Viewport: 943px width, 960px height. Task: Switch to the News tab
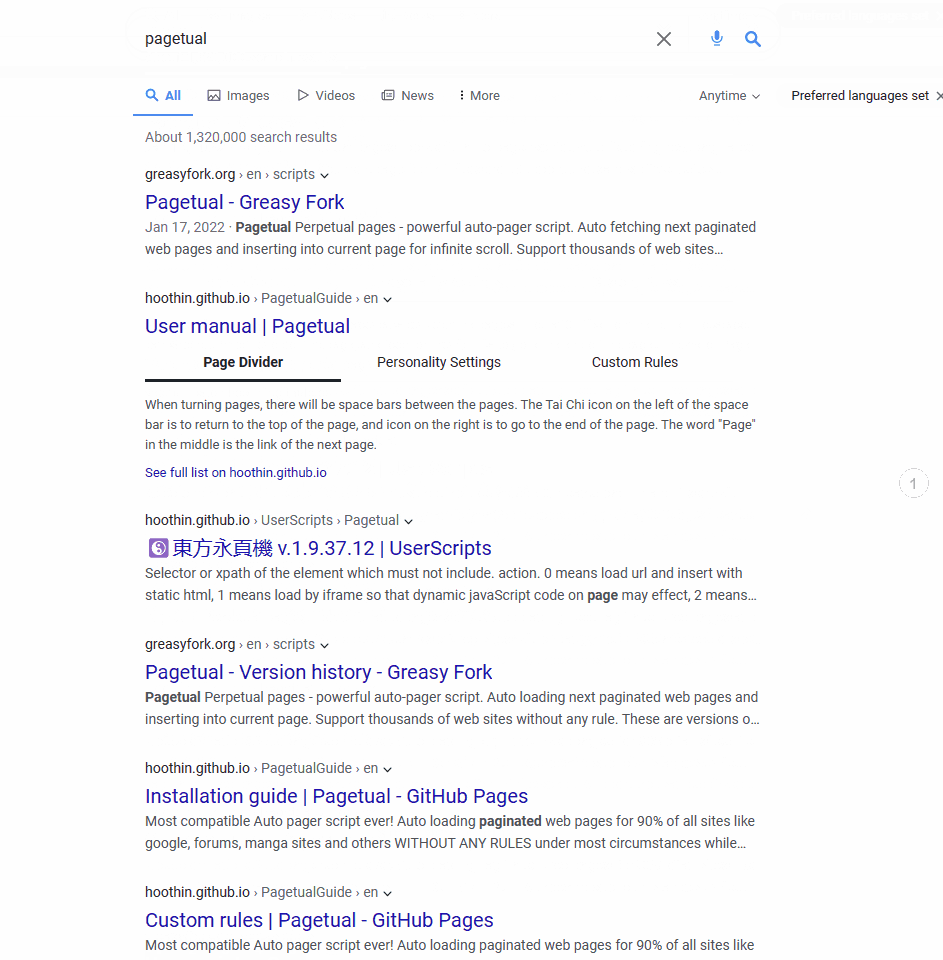[x=407, y=96]
